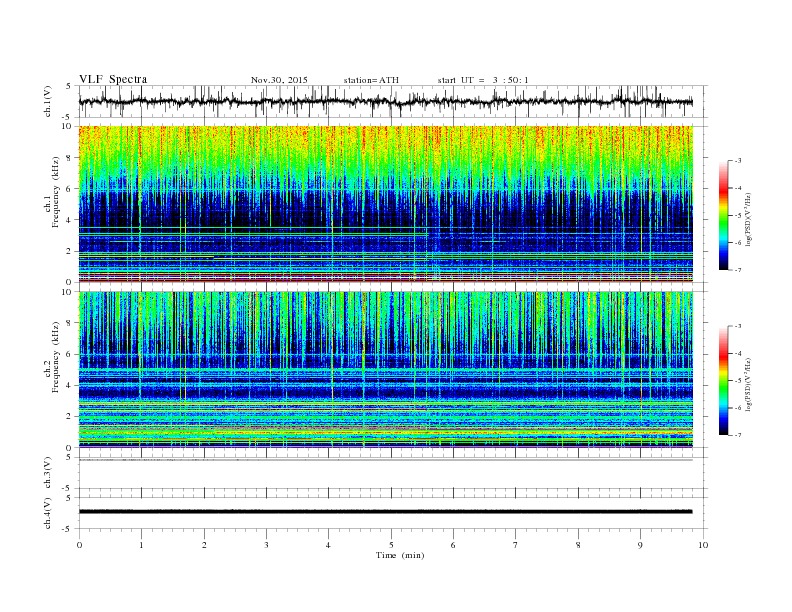Viewport: 792px width, 612px height.
Task: Click the "-3" label on ch.2 color bar
Action: (738, 326)
